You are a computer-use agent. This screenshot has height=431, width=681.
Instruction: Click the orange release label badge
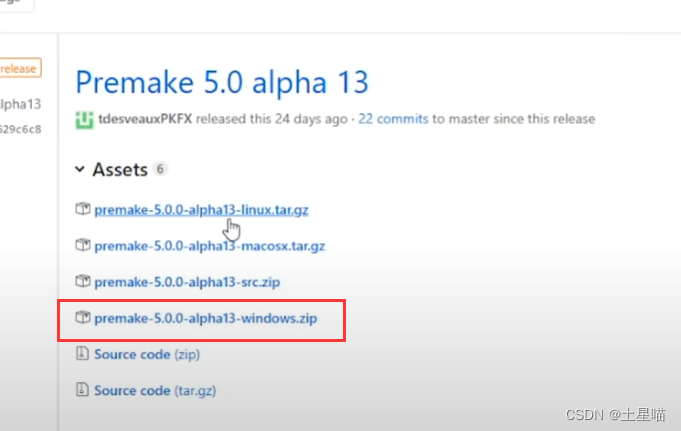pos(20,68)
